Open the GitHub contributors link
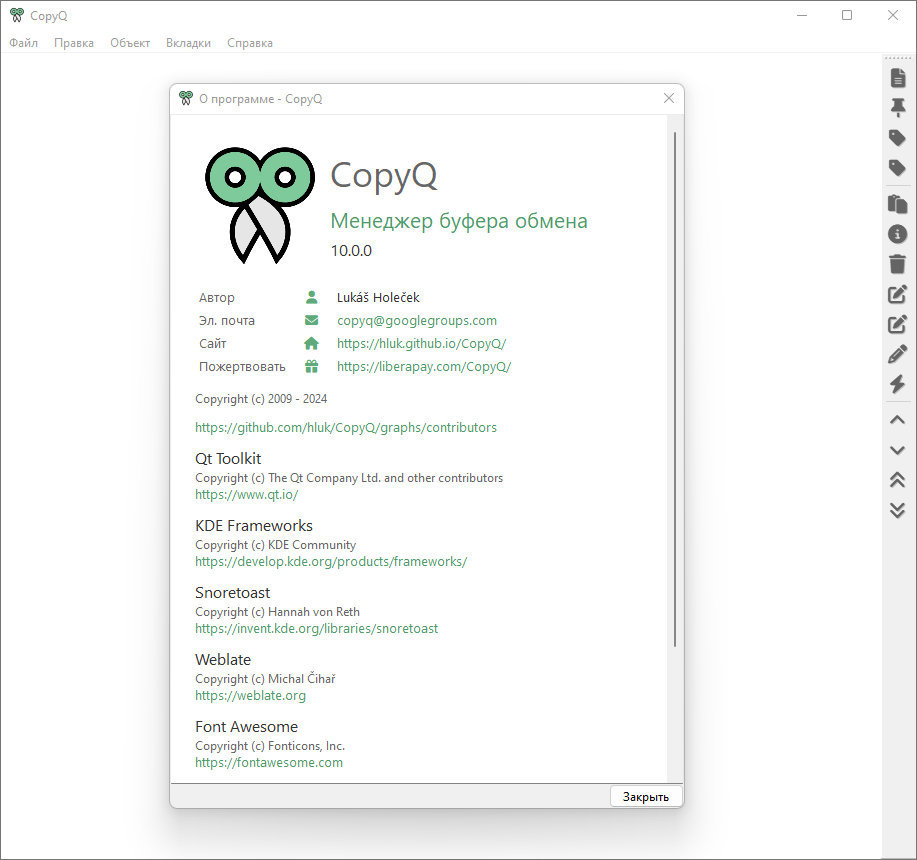Image resolution: width=917 pixels, height=860 pixels. (346, 427)
